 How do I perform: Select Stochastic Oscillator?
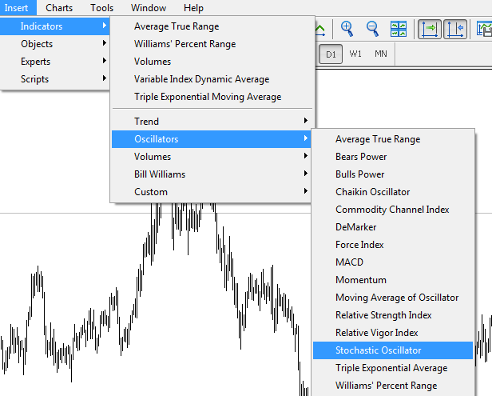(393, 350)
